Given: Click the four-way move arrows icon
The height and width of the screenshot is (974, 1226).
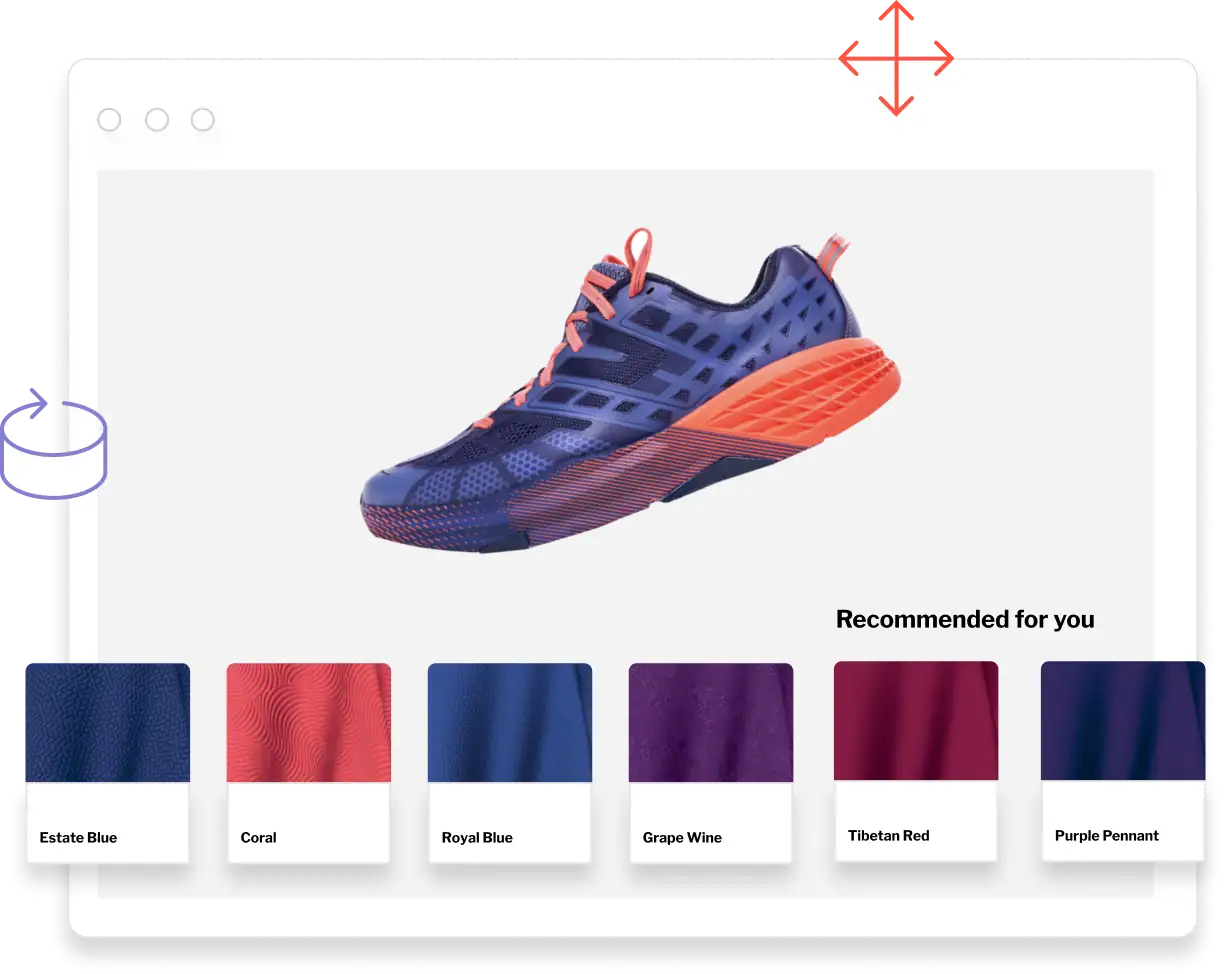Looking at the screenshot, I should pos(896,59).
